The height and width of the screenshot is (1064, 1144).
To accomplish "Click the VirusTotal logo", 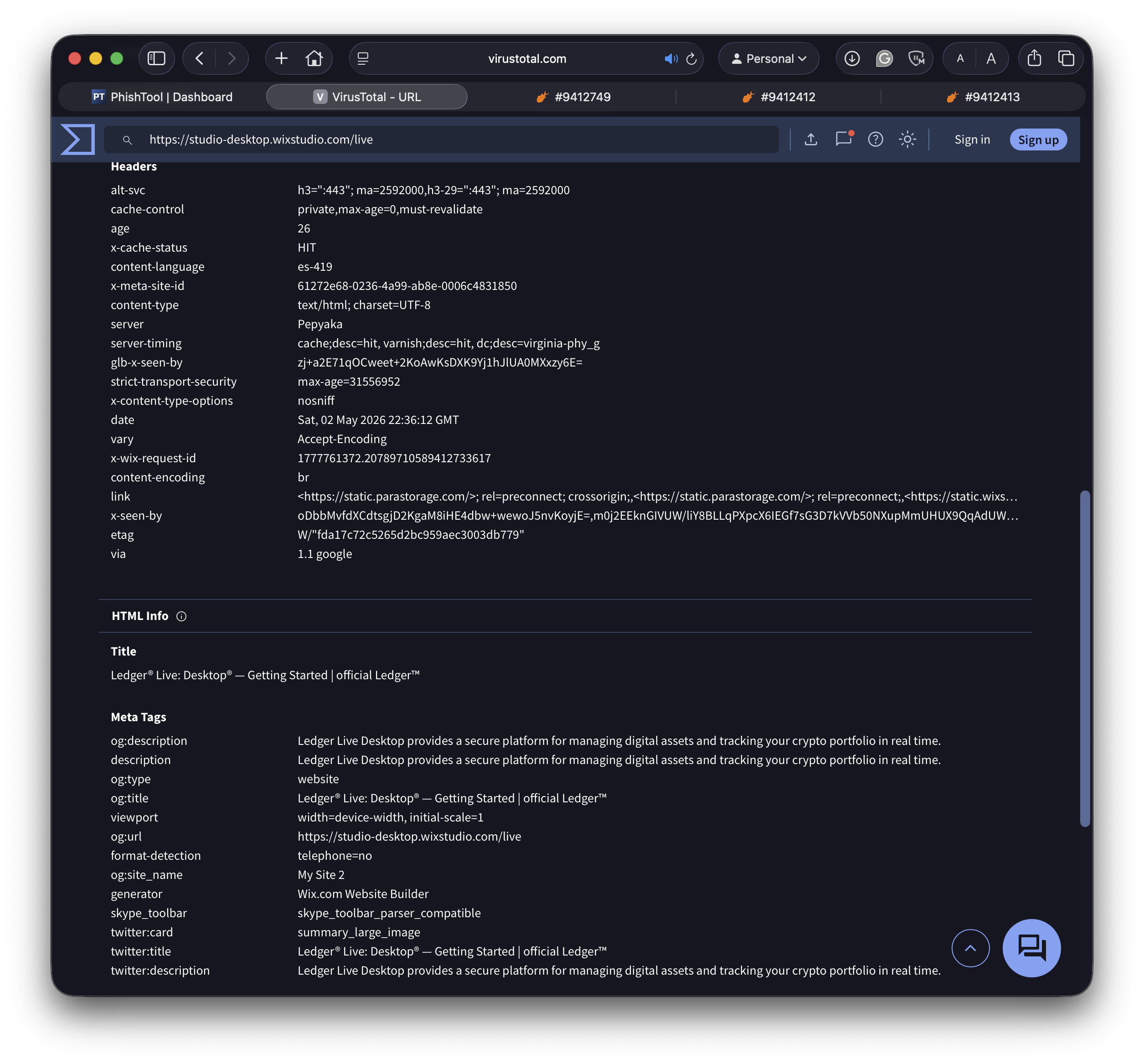I will 77,139.
